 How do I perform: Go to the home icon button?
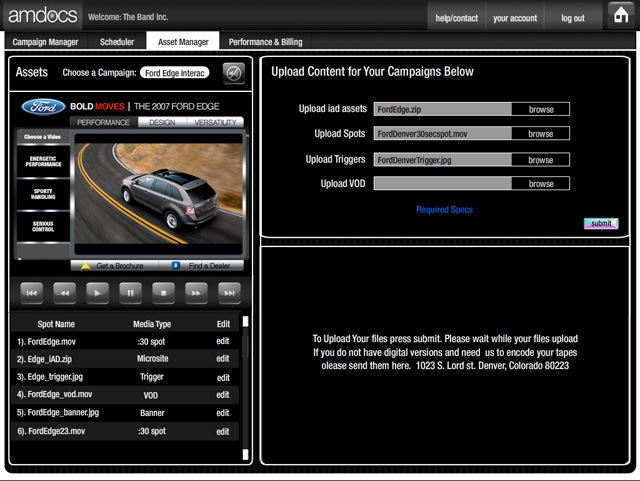coord(621,15)
